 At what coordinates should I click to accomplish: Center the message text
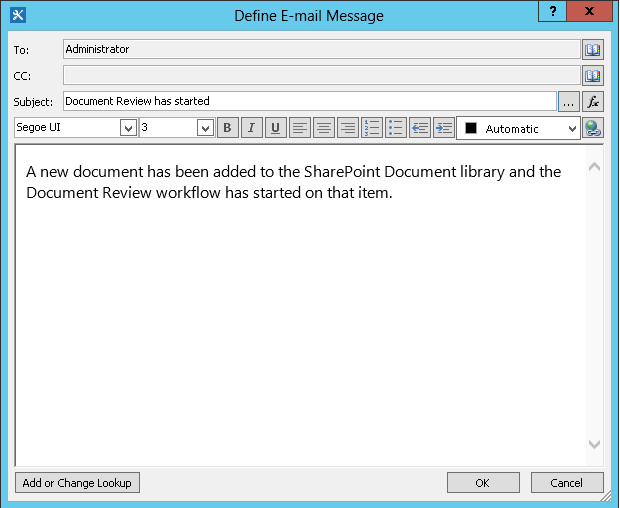click(324, 128)
